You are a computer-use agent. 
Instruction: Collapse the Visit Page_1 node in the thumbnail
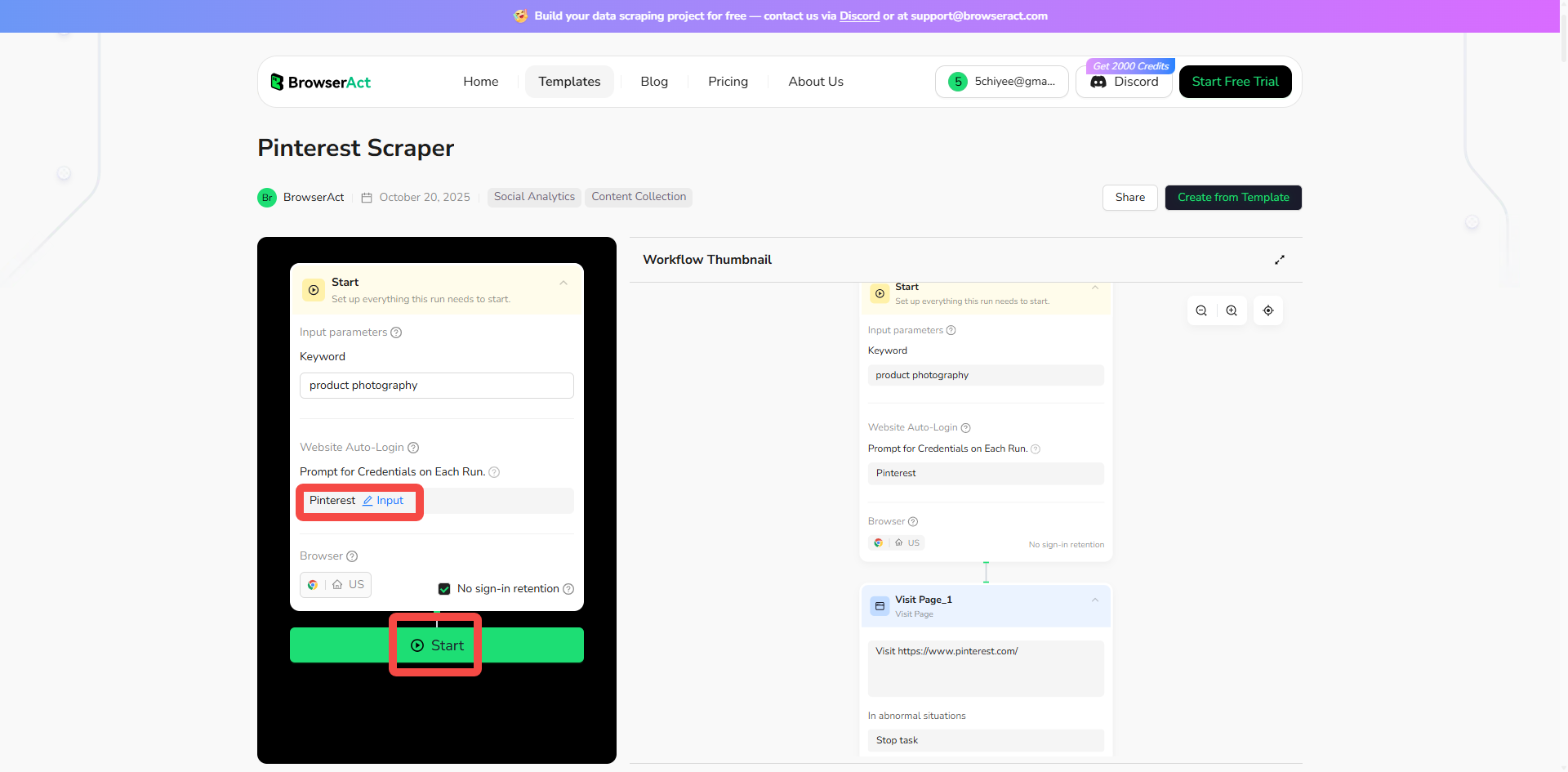1095,600
